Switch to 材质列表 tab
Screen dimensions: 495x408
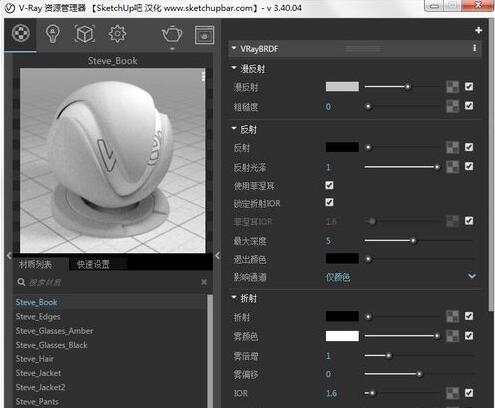[x=36, y=265]
